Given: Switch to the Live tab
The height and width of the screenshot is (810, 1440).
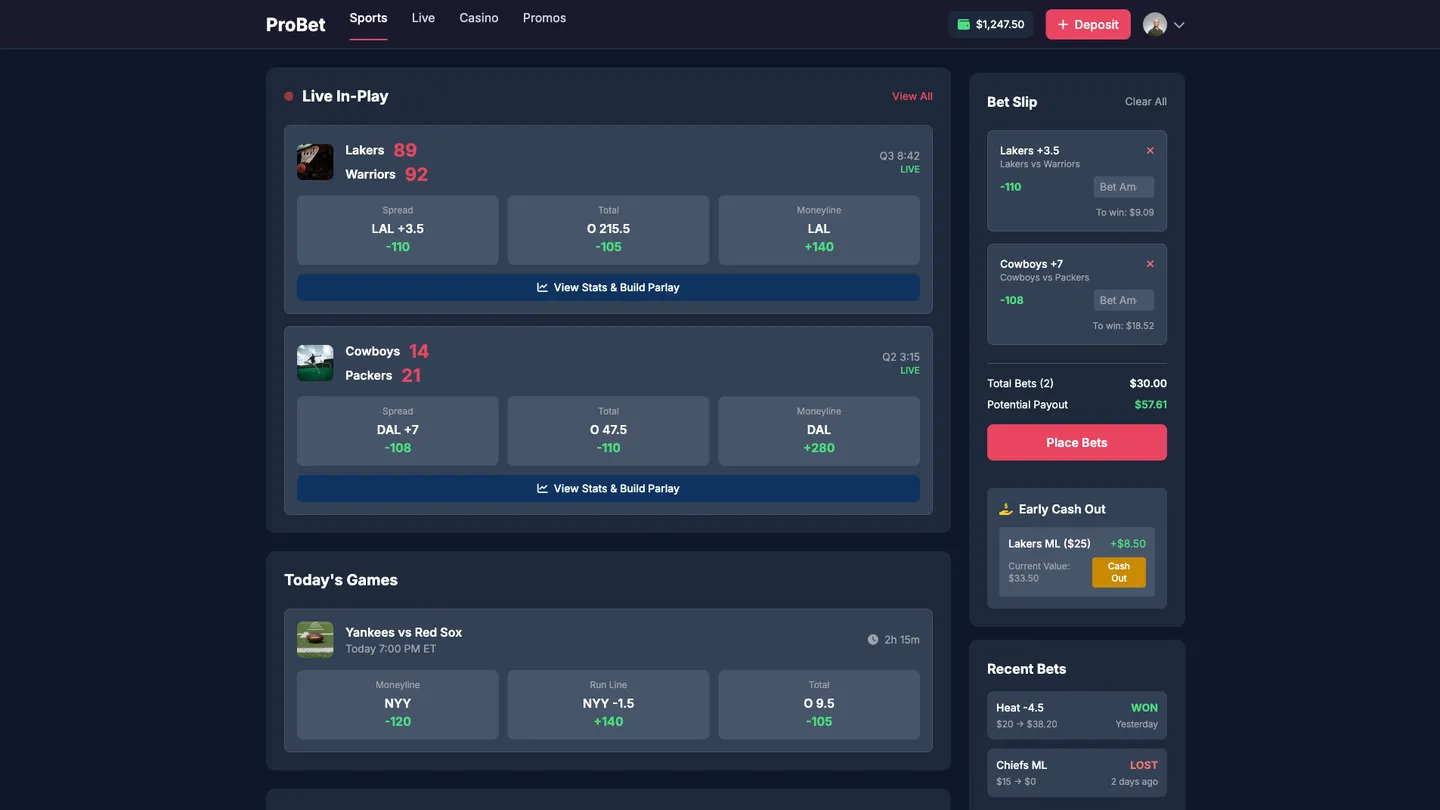Looking at the screenshot, I should 423,18.
